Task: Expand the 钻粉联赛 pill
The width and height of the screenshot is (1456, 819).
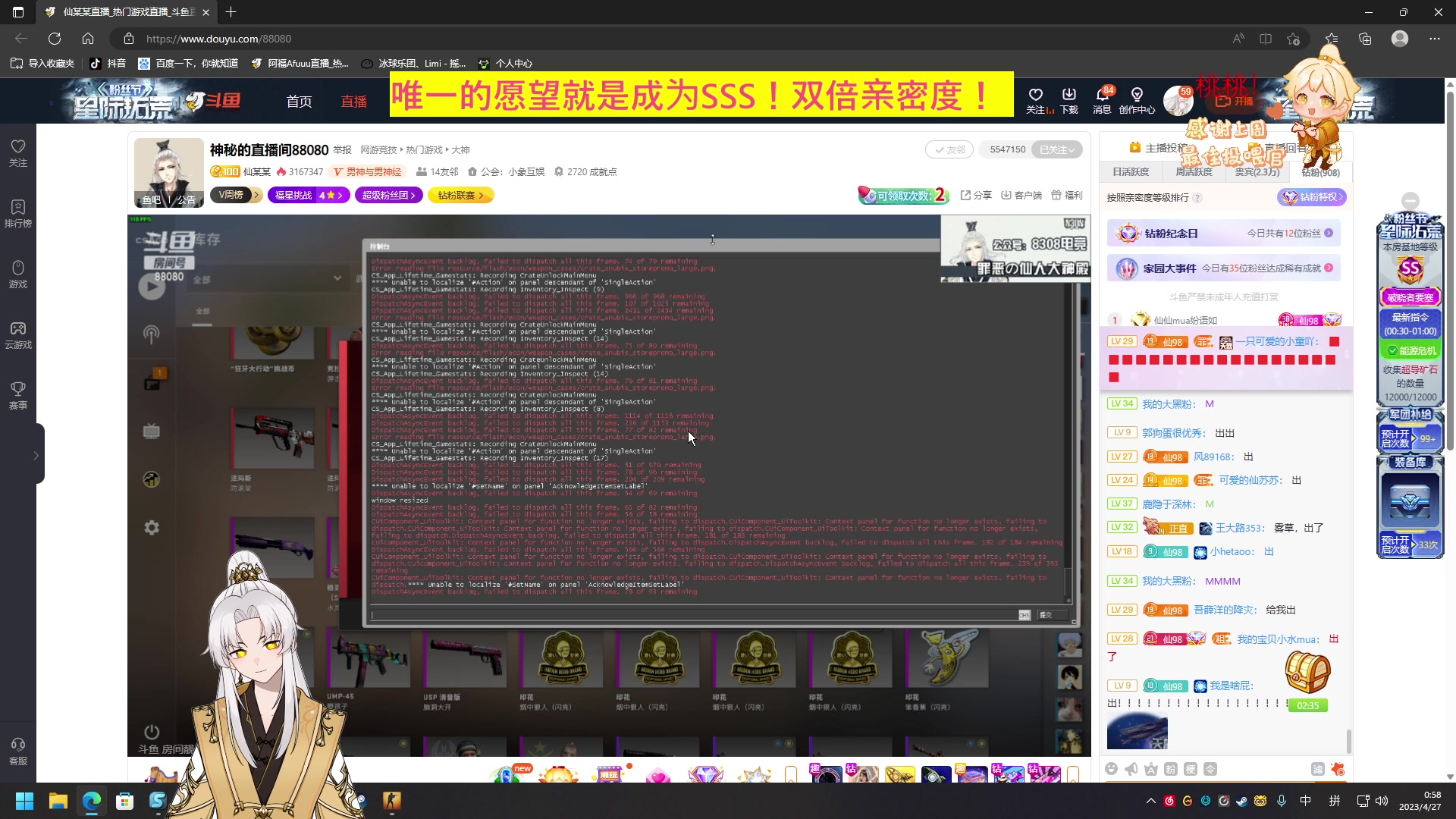Action: (461, 196)
